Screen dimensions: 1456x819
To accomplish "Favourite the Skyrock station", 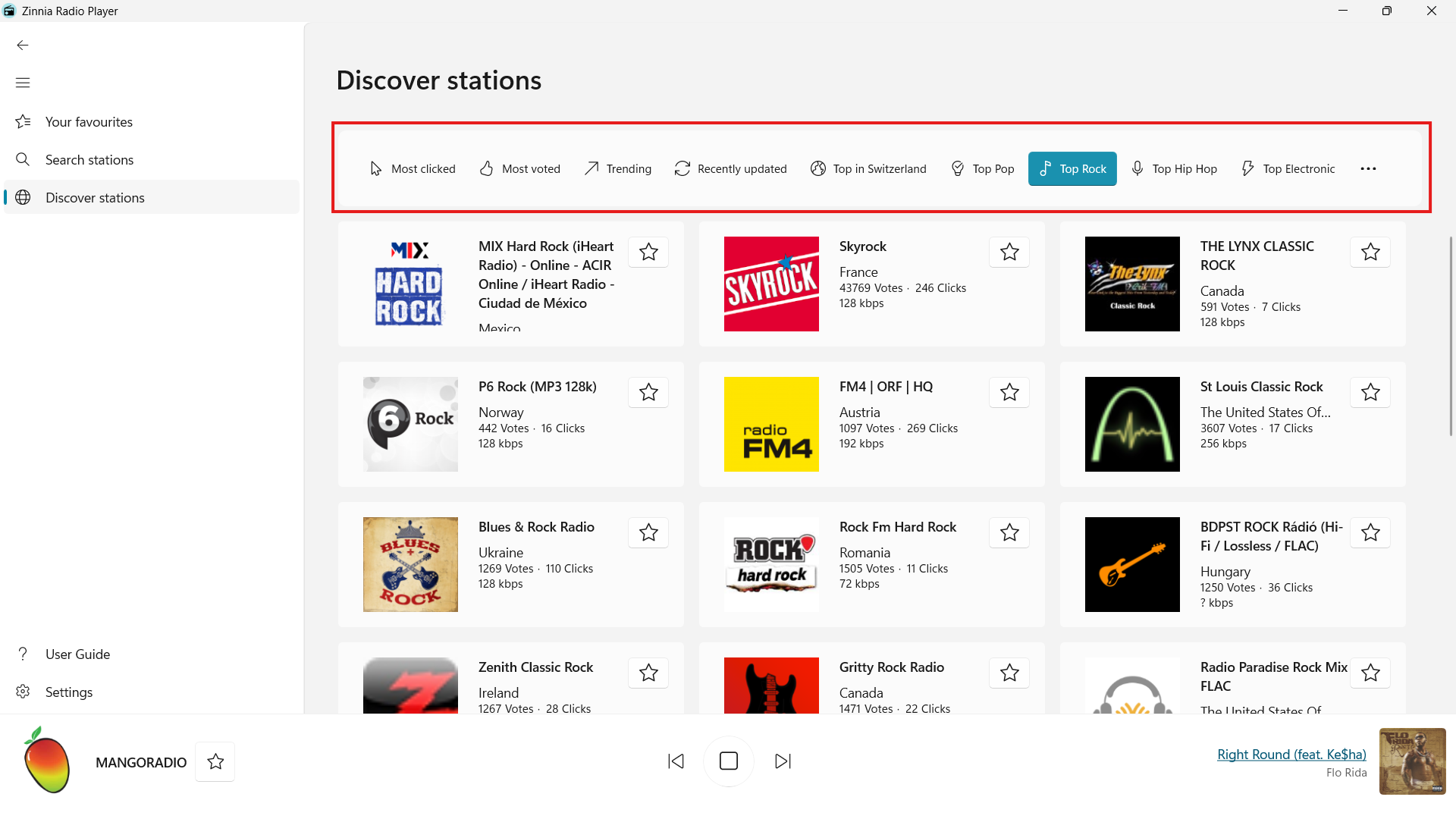I will pyautogui.click(x=1009, y=252).
